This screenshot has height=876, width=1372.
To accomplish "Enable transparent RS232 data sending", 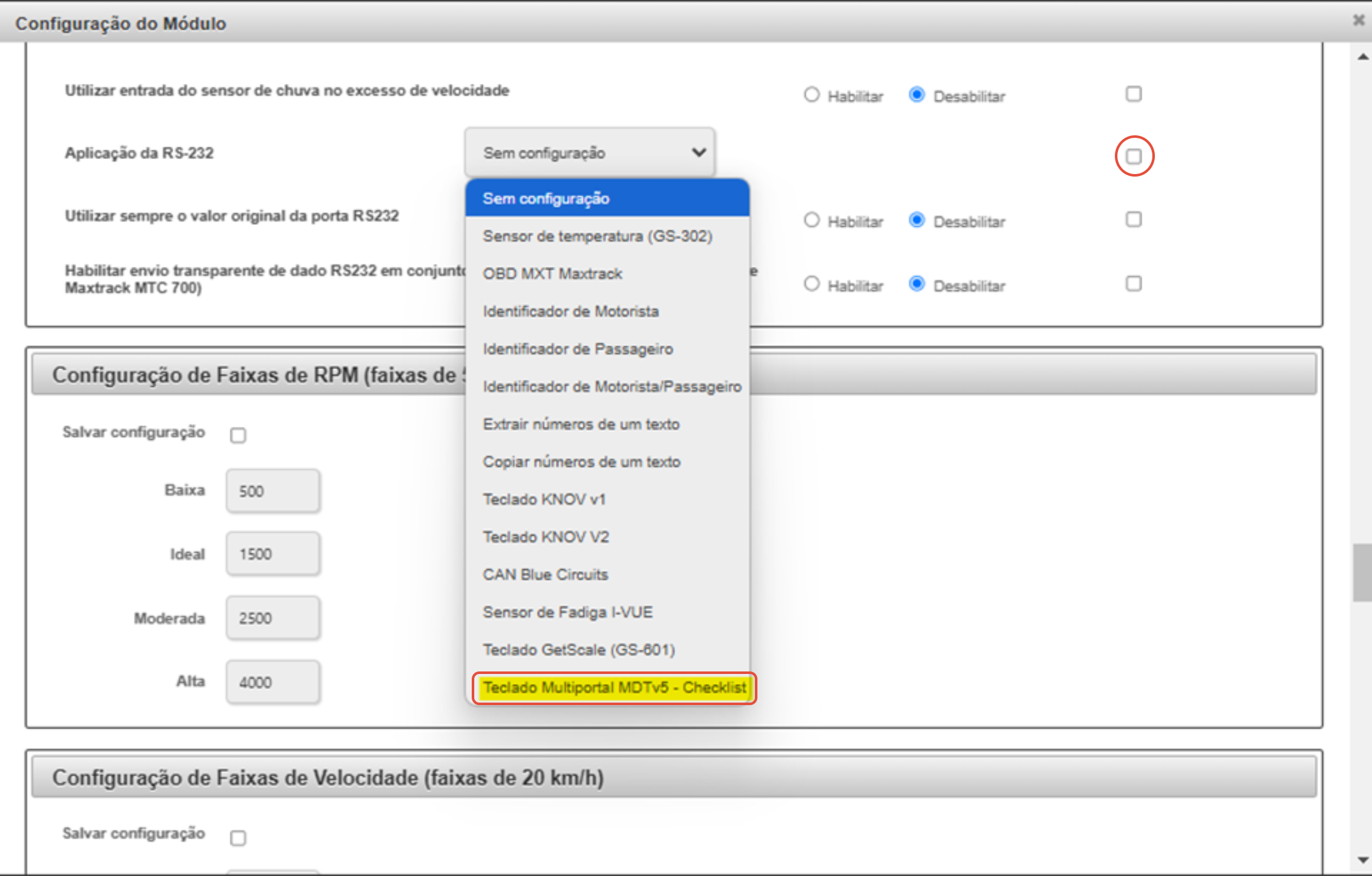I will [811, 284].
